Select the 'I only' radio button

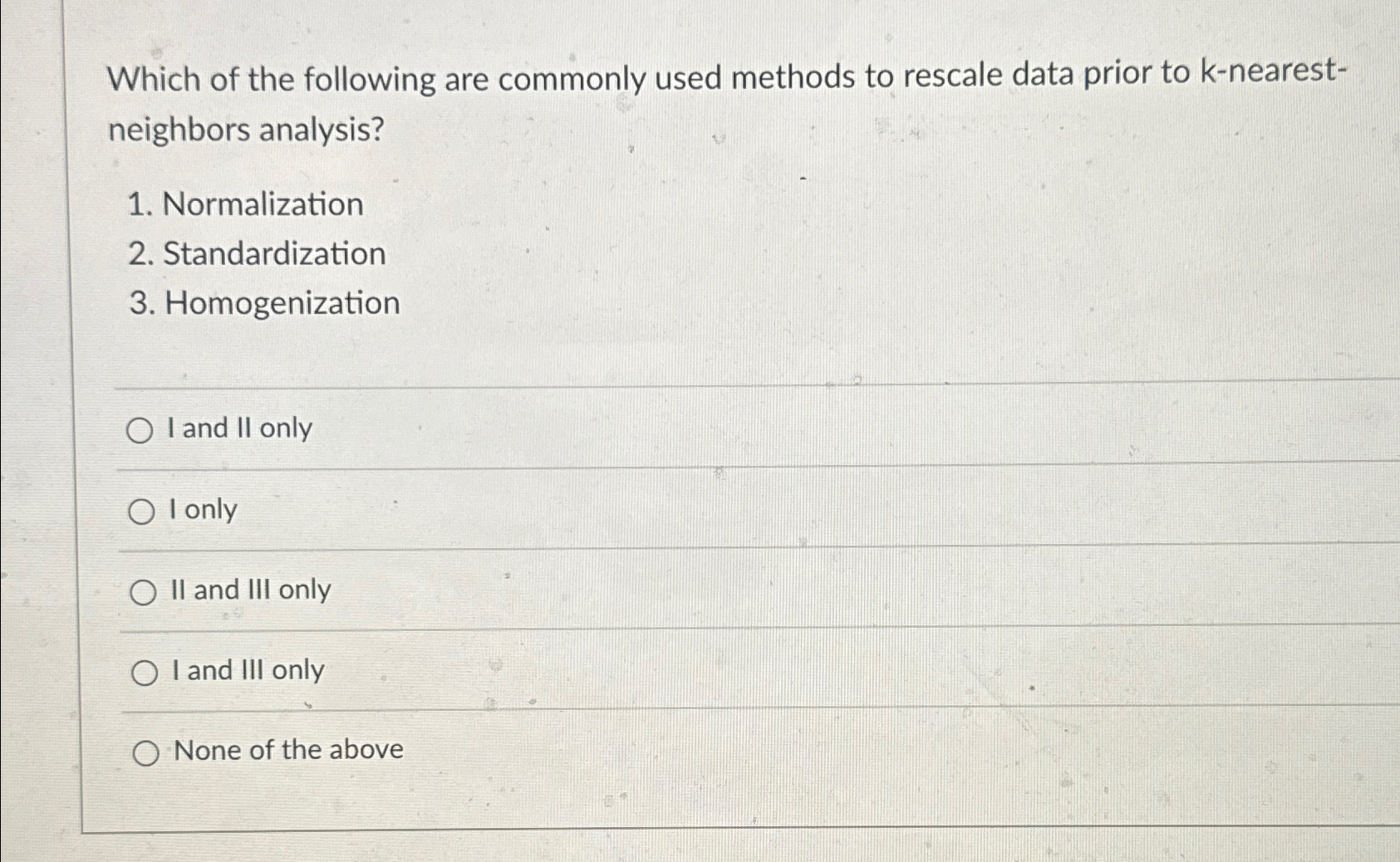pos(143,511)
